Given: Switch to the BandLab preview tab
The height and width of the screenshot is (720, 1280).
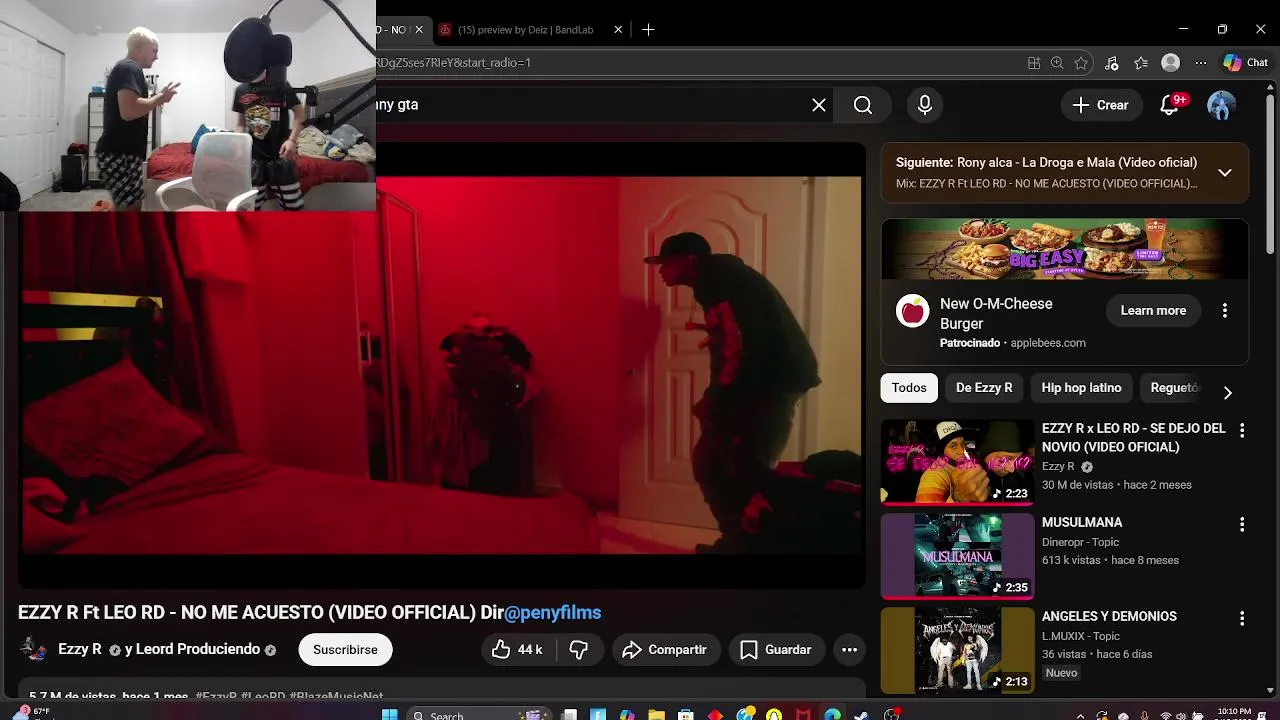Looking at the screenshot, I should coord(526,30).
